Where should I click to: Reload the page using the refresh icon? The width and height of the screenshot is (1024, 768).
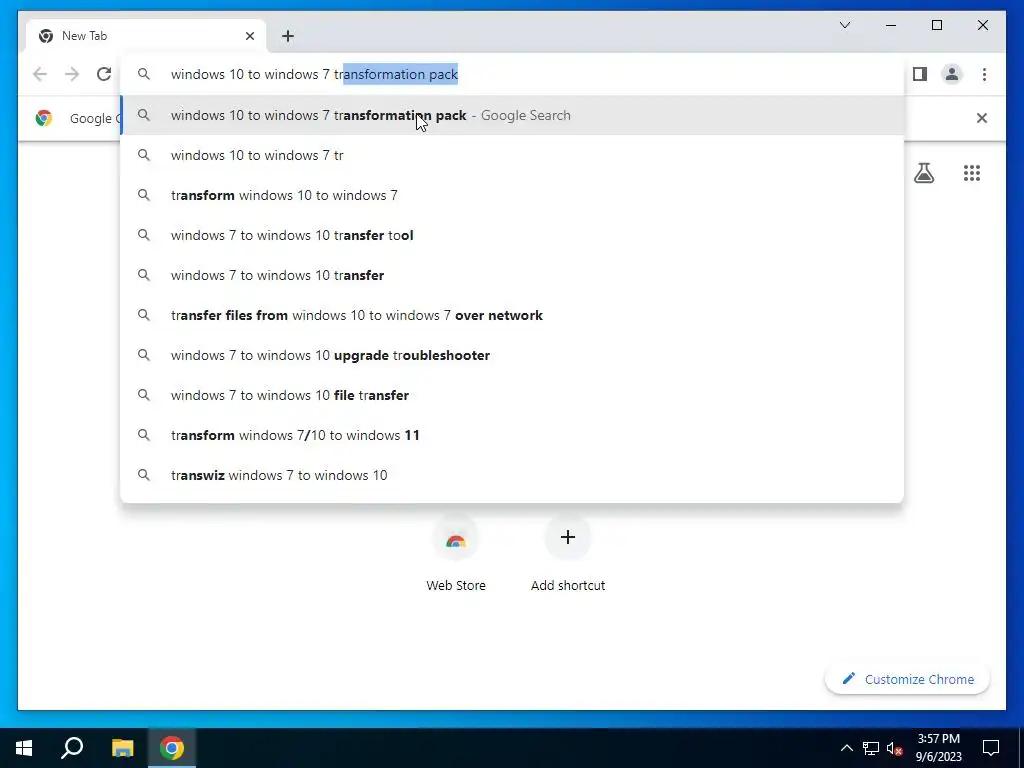(x=104, y=74)
